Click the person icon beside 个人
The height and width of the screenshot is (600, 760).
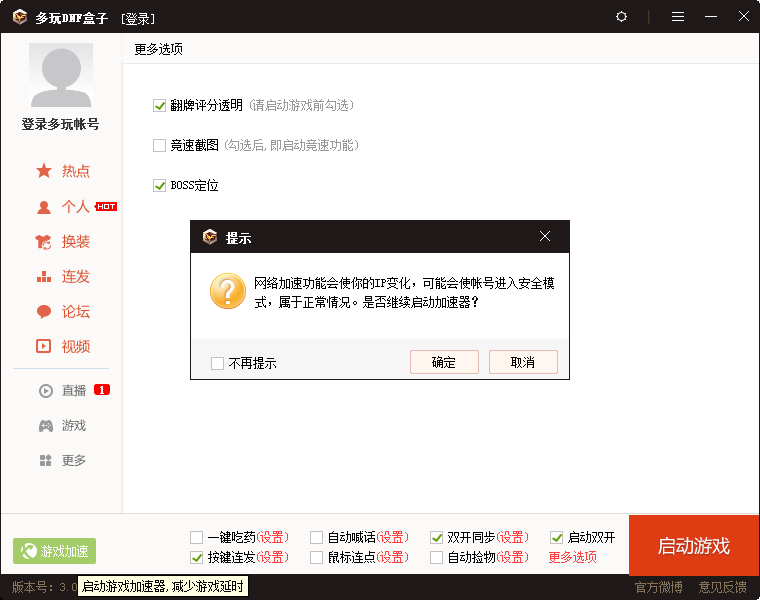44,207
